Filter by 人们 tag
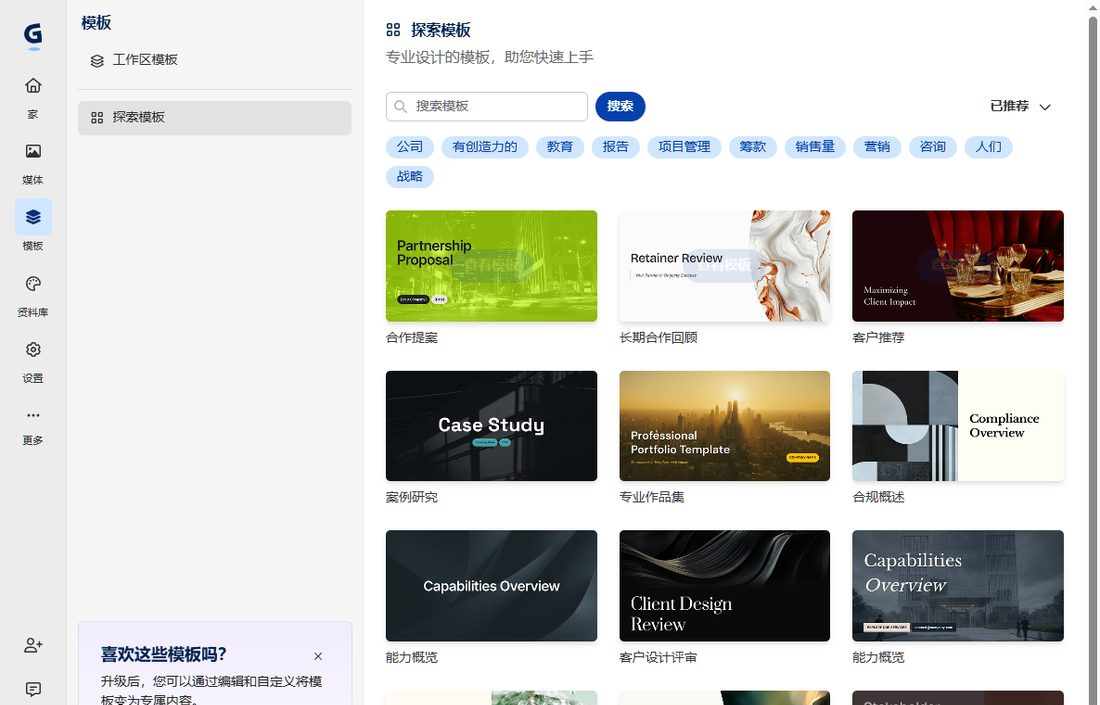 pyautogui.click(x=988, y=147)
